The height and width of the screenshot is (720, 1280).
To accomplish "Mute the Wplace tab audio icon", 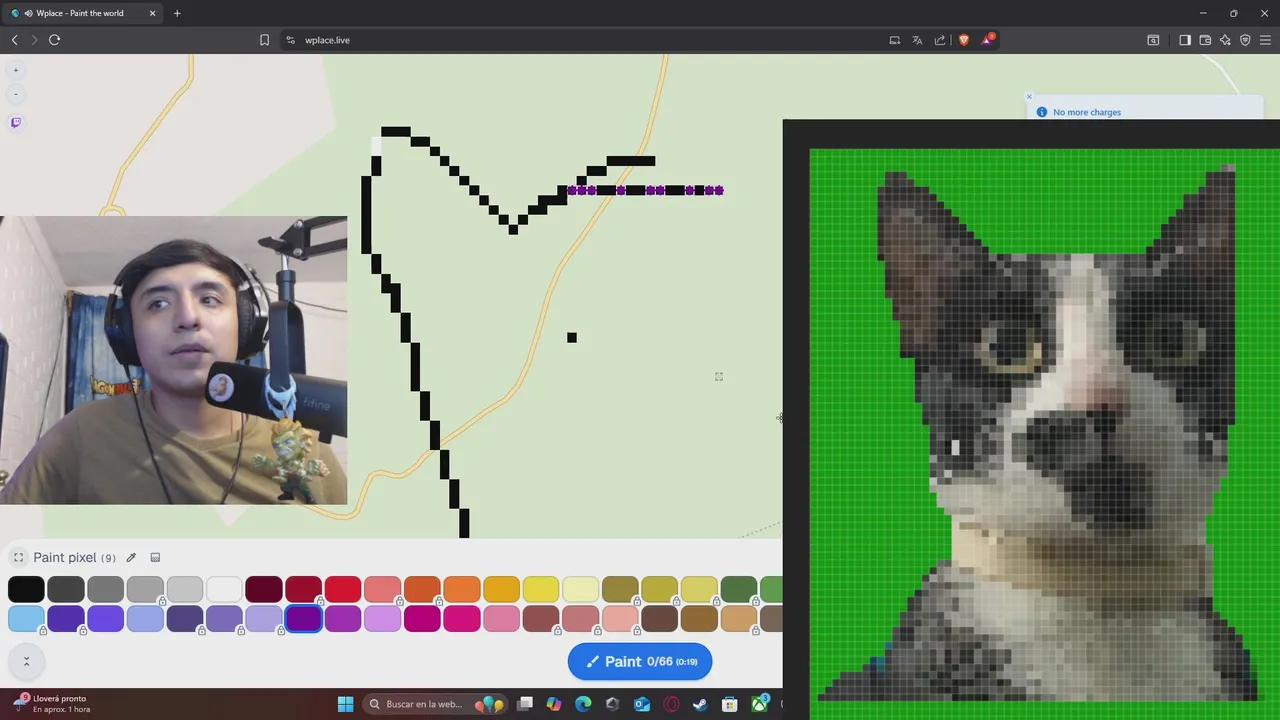I will pyautogui.click(x=27, y=13).
